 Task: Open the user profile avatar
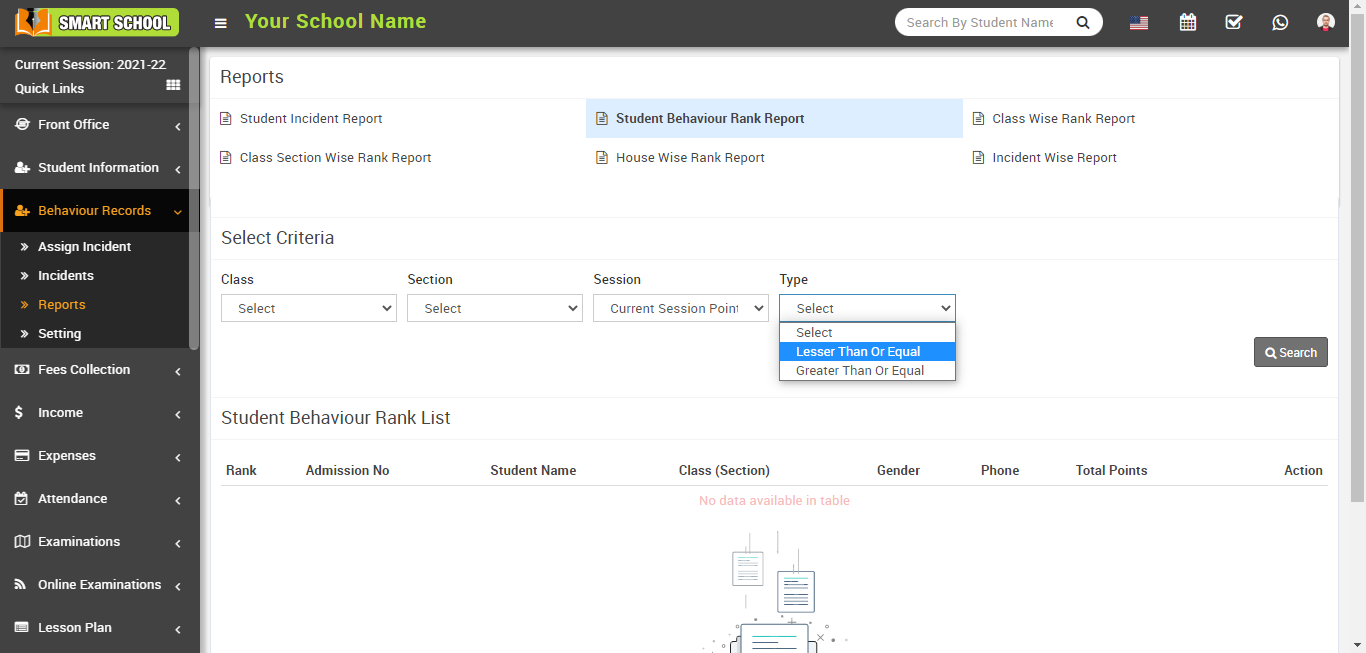1326,22
